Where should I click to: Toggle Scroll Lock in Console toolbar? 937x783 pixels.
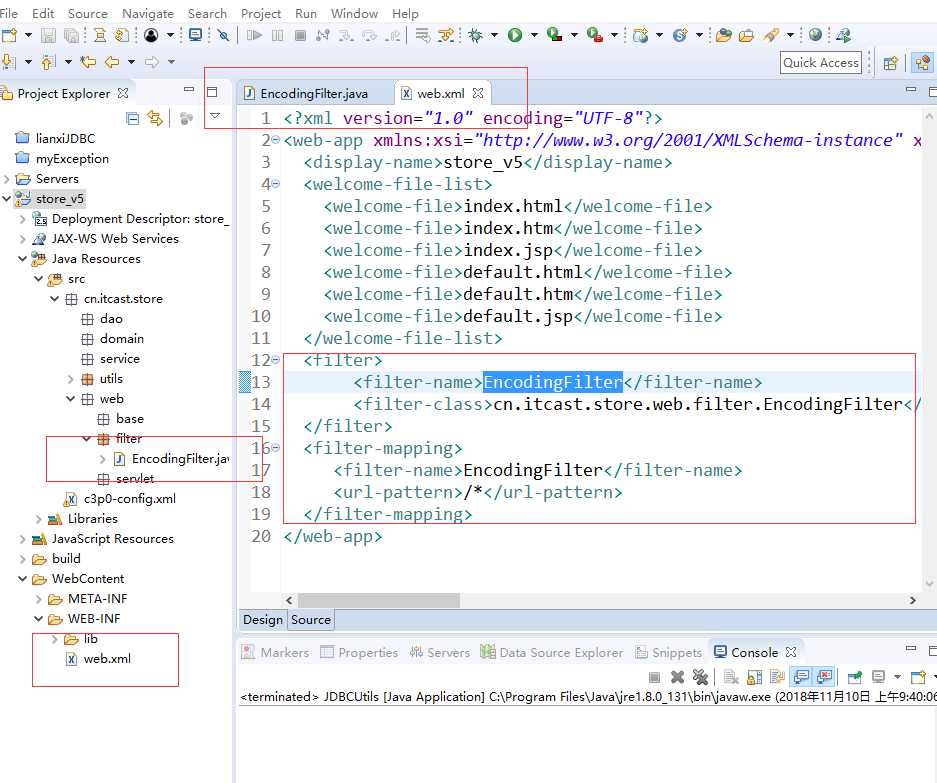[754, 677]
